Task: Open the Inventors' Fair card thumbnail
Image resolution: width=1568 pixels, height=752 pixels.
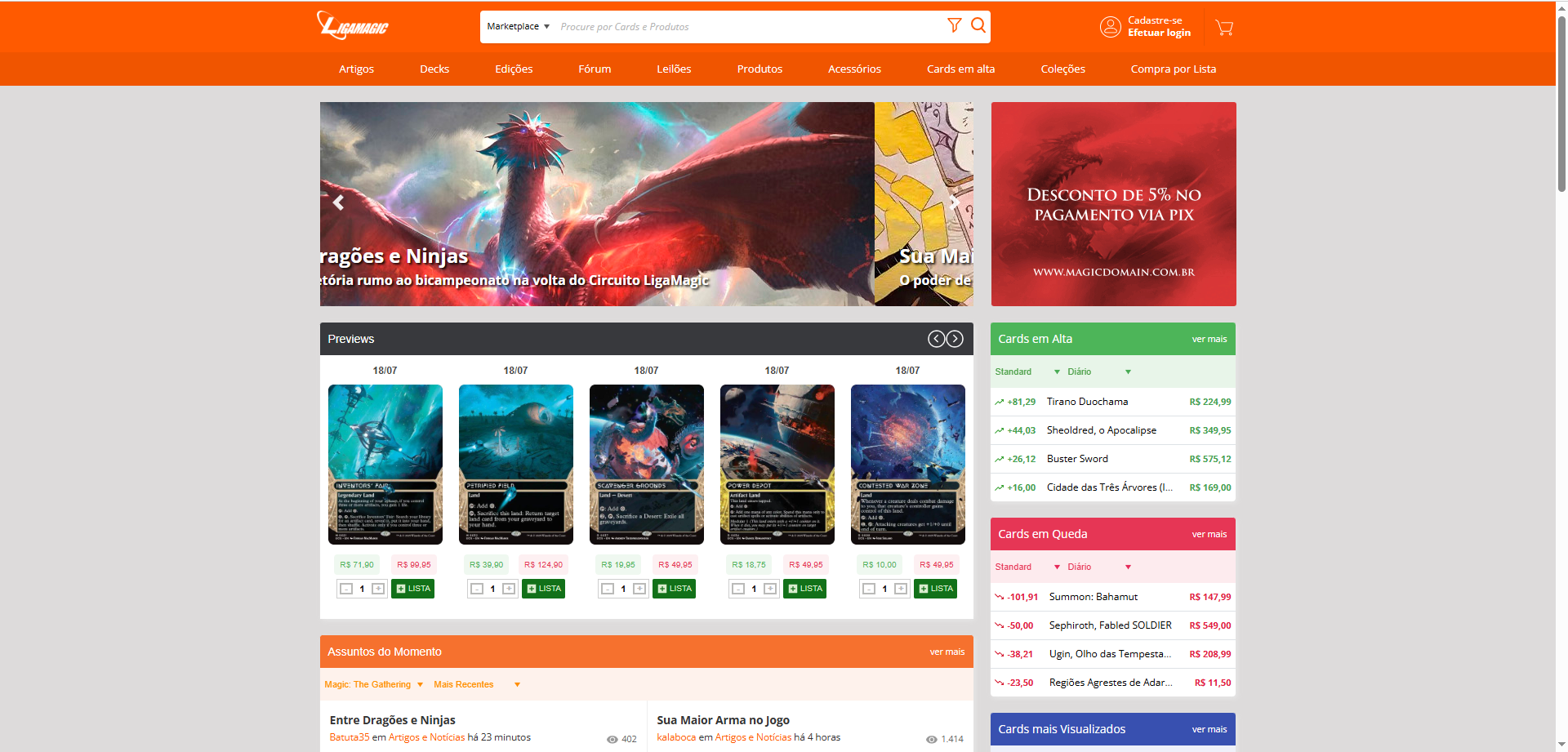Action: pos(385,465)
